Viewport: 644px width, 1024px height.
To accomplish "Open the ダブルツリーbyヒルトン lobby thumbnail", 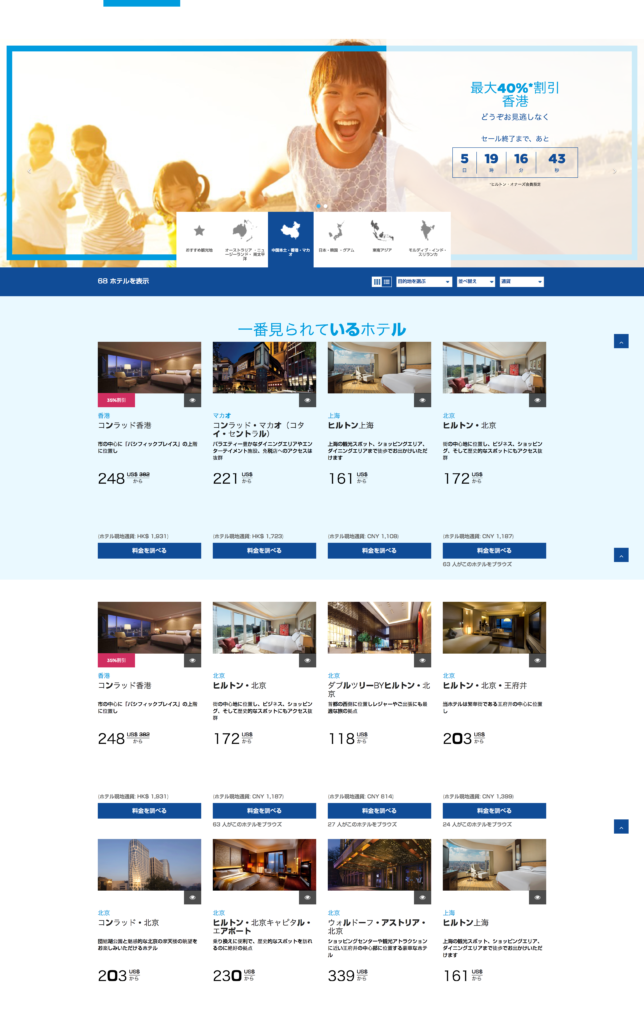I will pyautogui.click(x=379, y=628).
